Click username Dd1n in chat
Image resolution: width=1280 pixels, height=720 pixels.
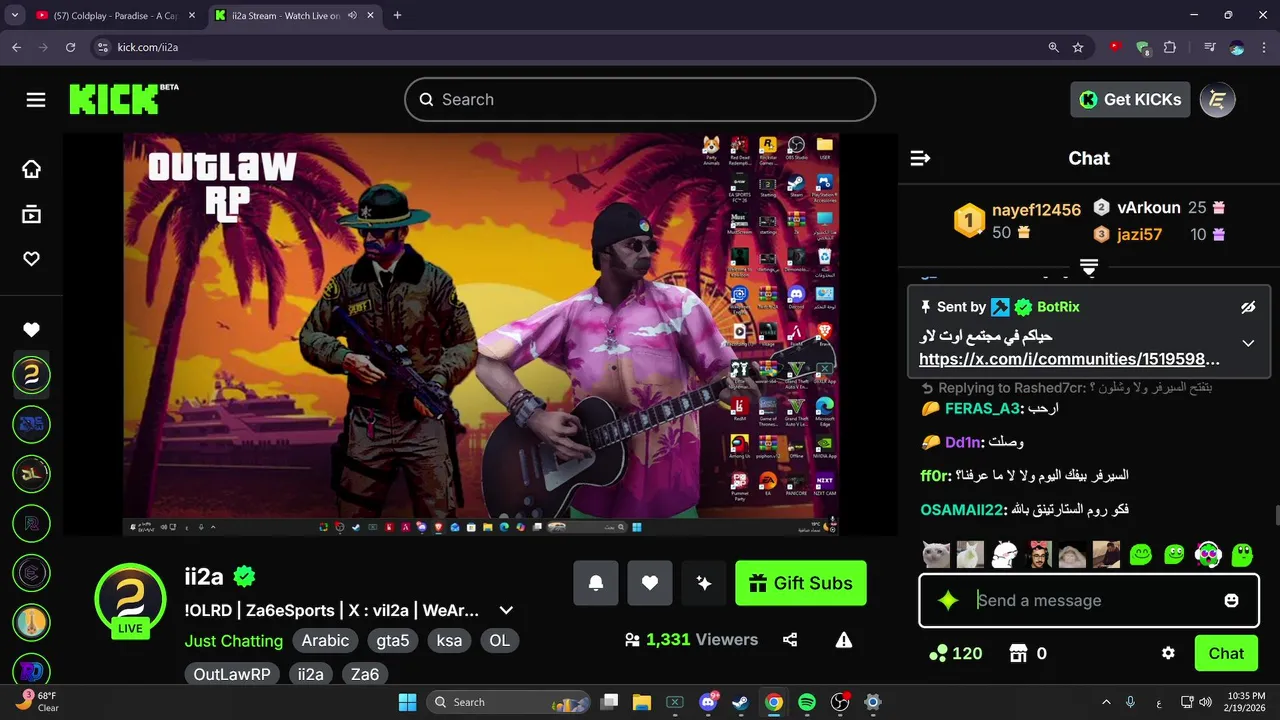point(964,442)
